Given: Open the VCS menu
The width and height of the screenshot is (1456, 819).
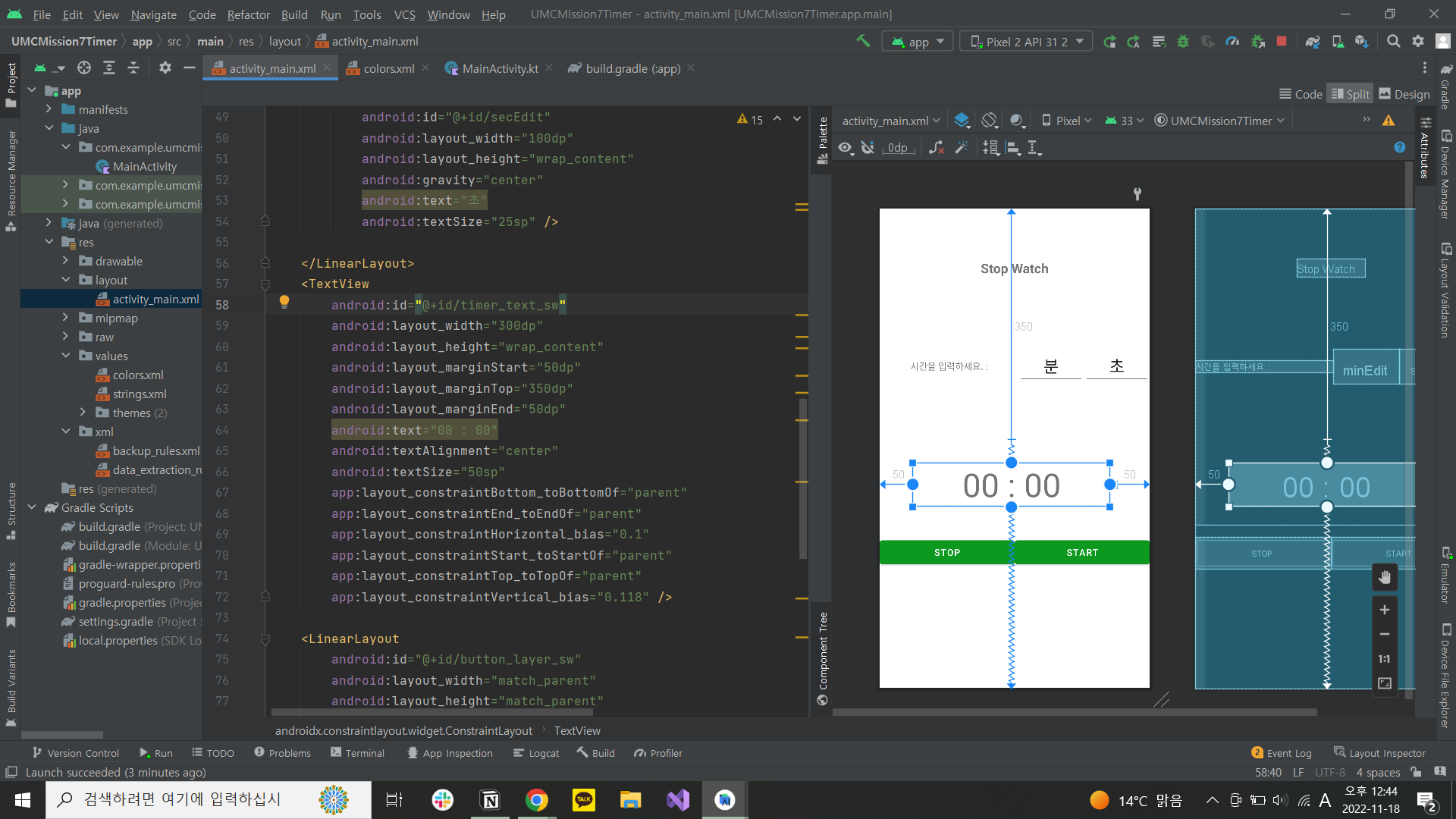Looking at the screenshot, I should coord(404,14).
